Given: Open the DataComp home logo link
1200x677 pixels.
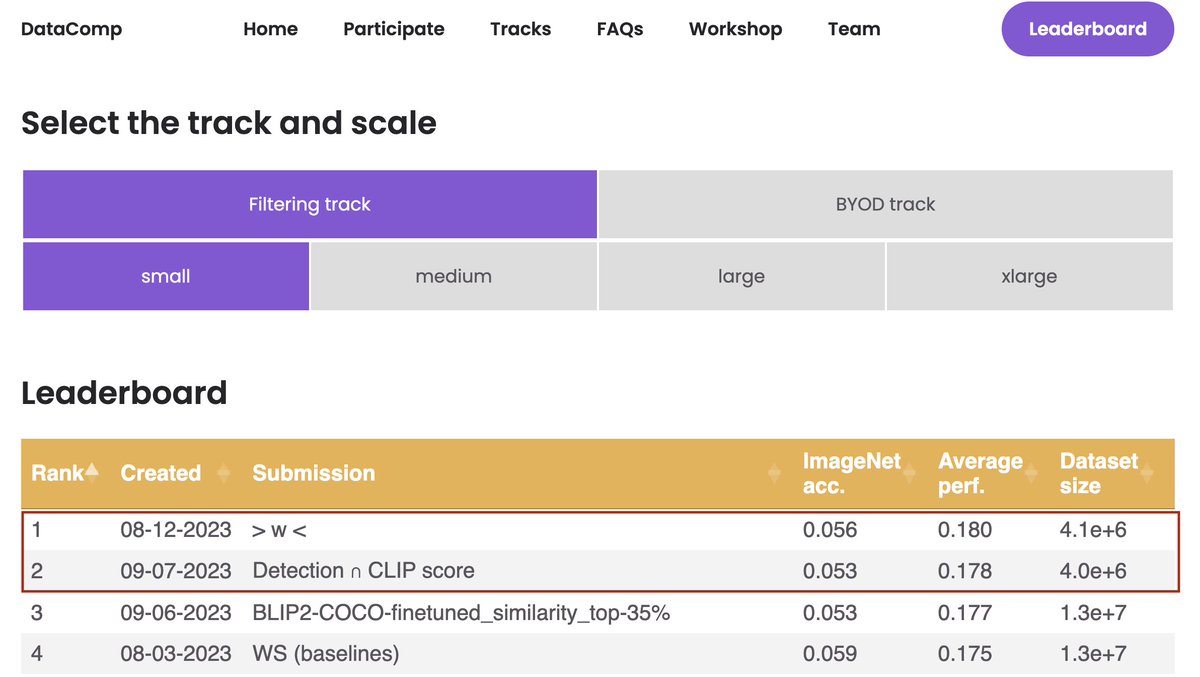Looking at the screenshot, I should tap(71, 29).
